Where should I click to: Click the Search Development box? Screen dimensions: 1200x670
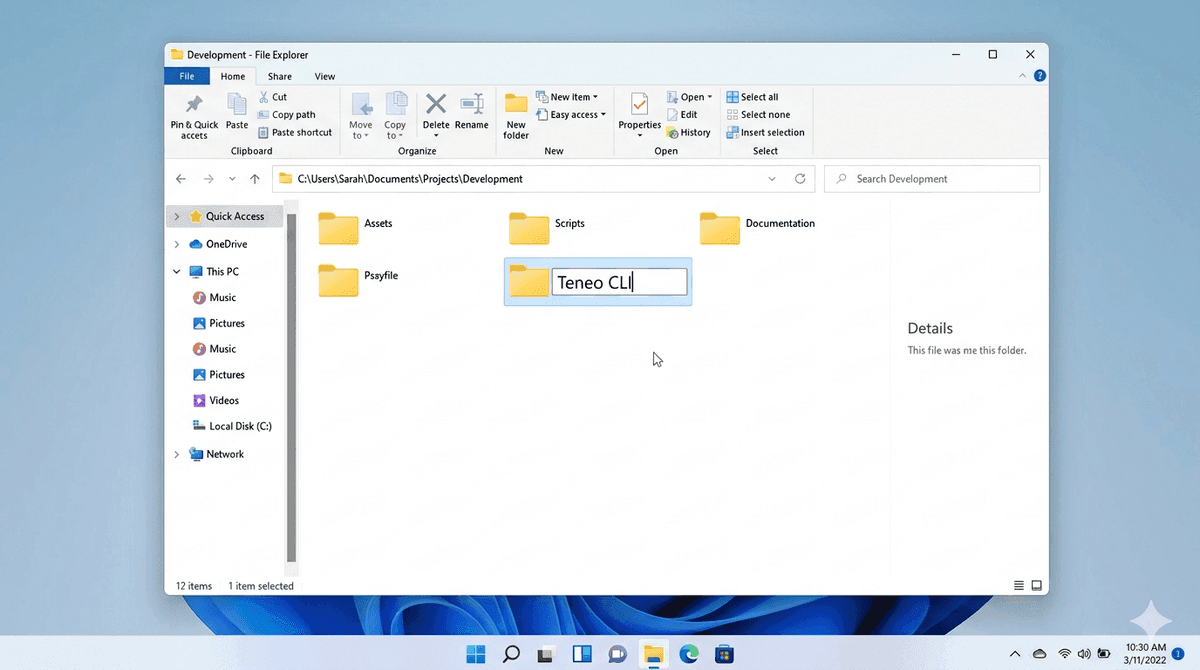(930, 178)
